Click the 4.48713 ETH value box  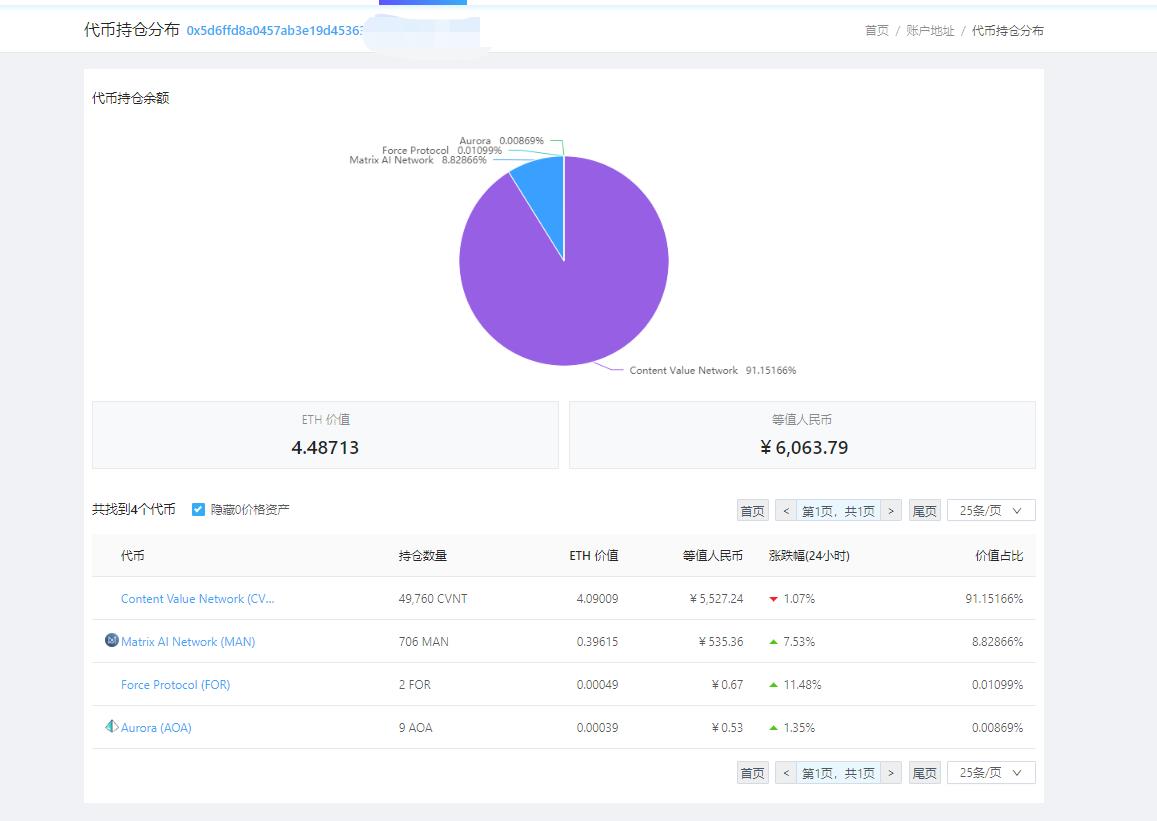[325, 434]
